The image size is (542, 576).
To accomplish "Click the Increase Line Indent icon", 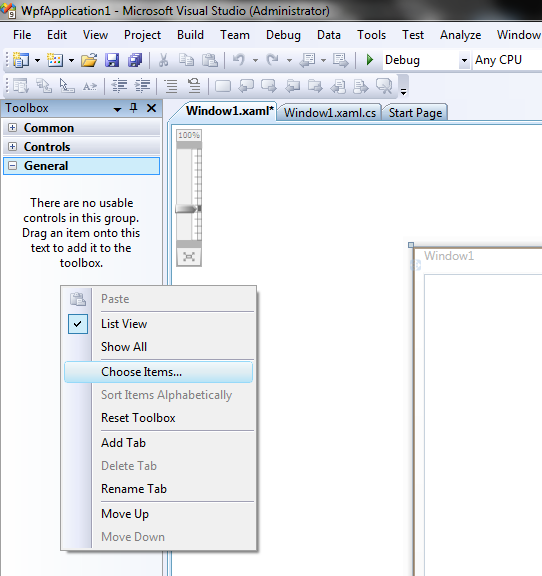I will point(142,86).
